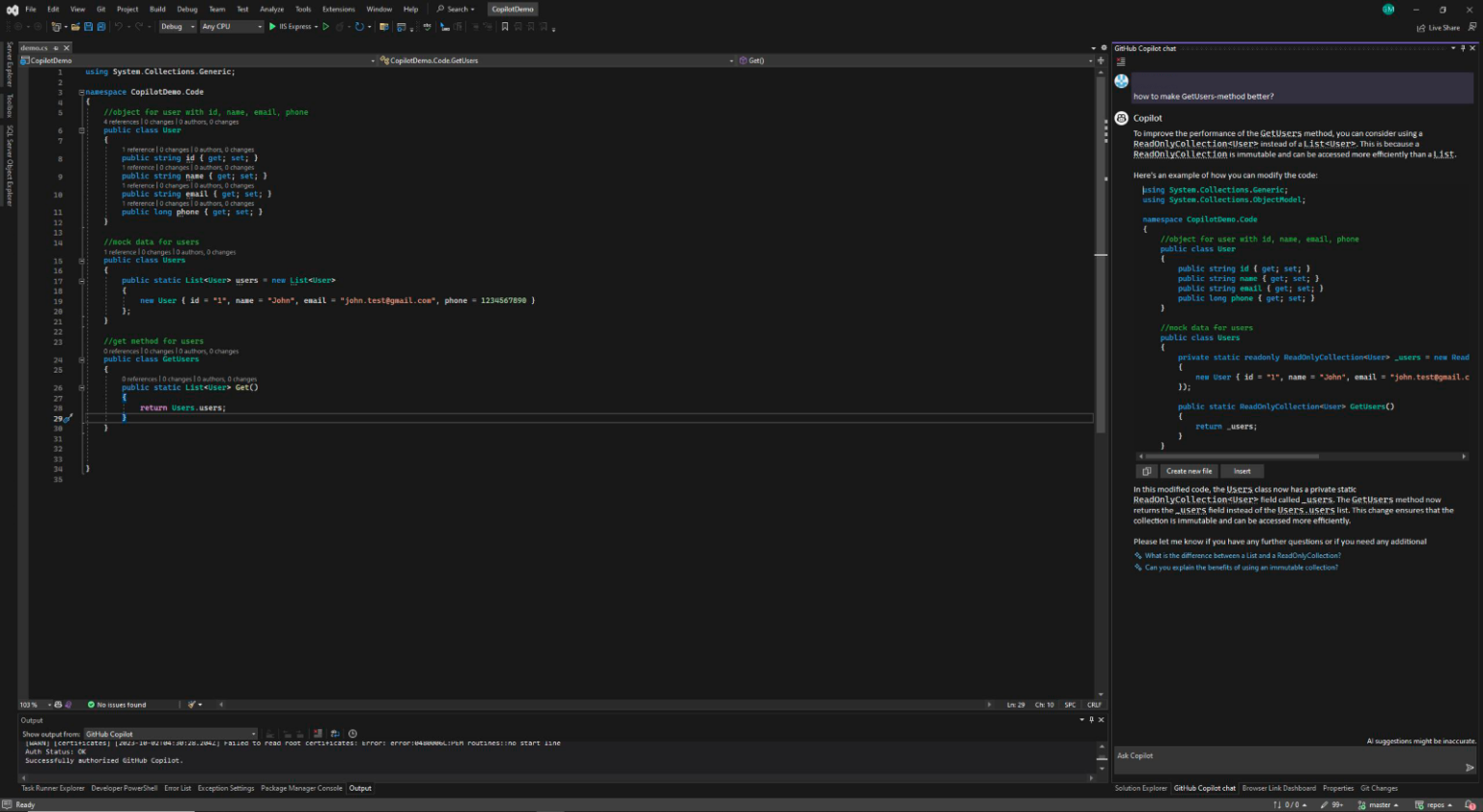Pin the GitHub Copilot chat panel

(x=1463, y=48)
